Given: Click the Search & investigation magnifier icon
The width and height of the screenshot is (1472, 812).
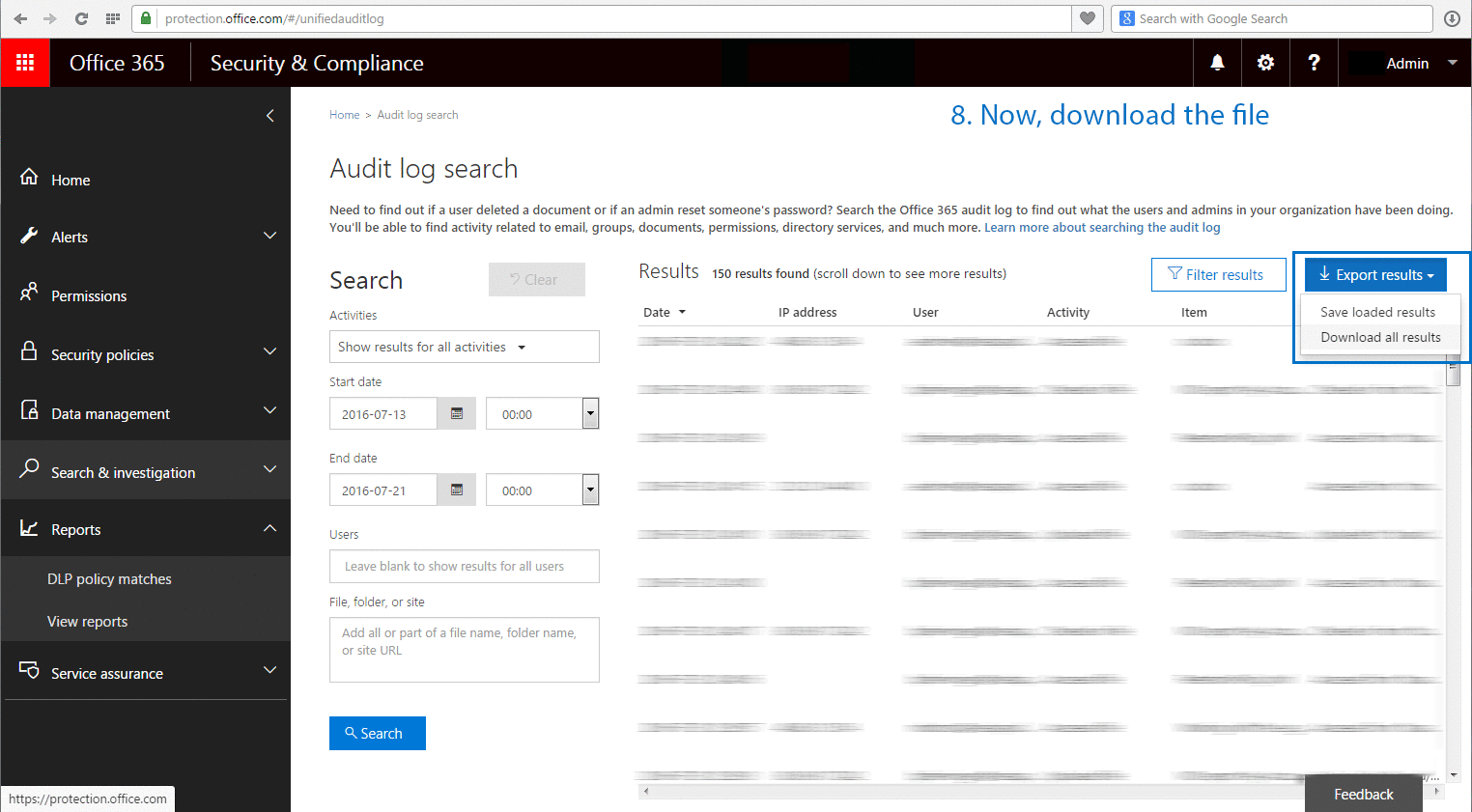Looking at the screenshot, I should coord(29,469).
